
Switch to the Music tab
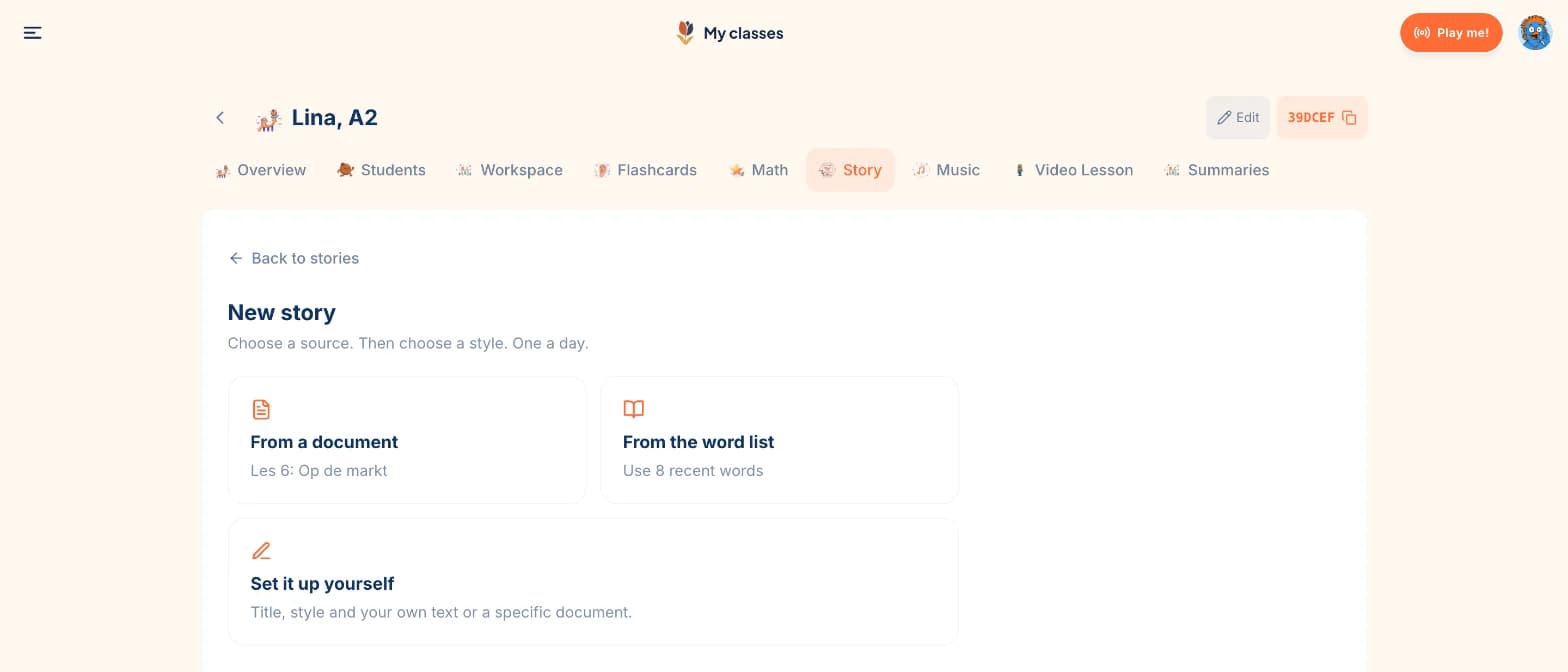(x=947, y=170)
